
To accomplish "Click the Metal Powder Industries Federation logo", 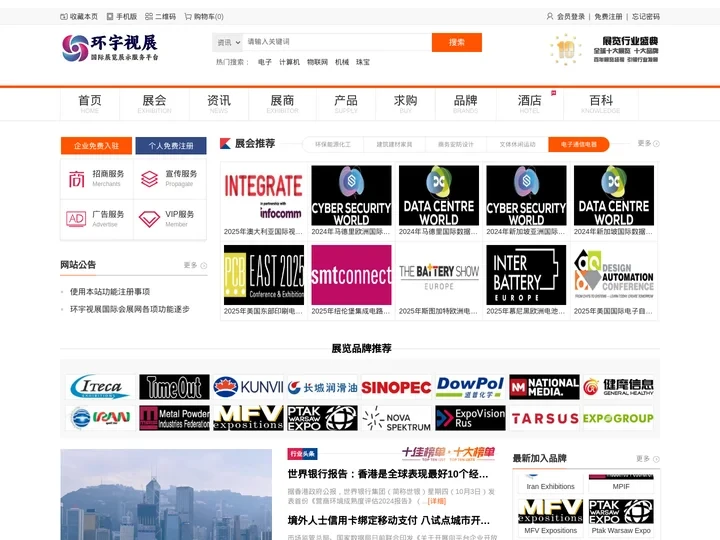I will (174, 418).
